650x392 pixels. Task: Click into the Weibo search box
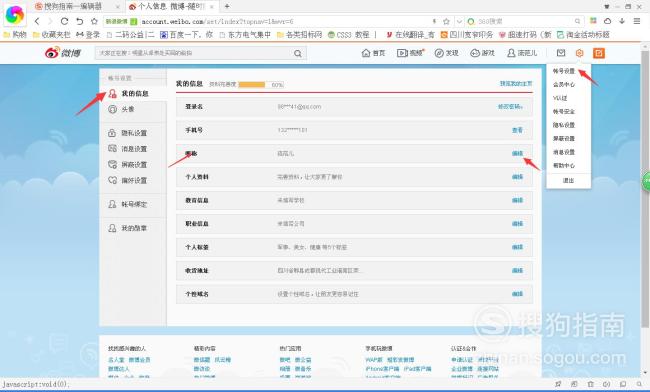coord(193,53)
